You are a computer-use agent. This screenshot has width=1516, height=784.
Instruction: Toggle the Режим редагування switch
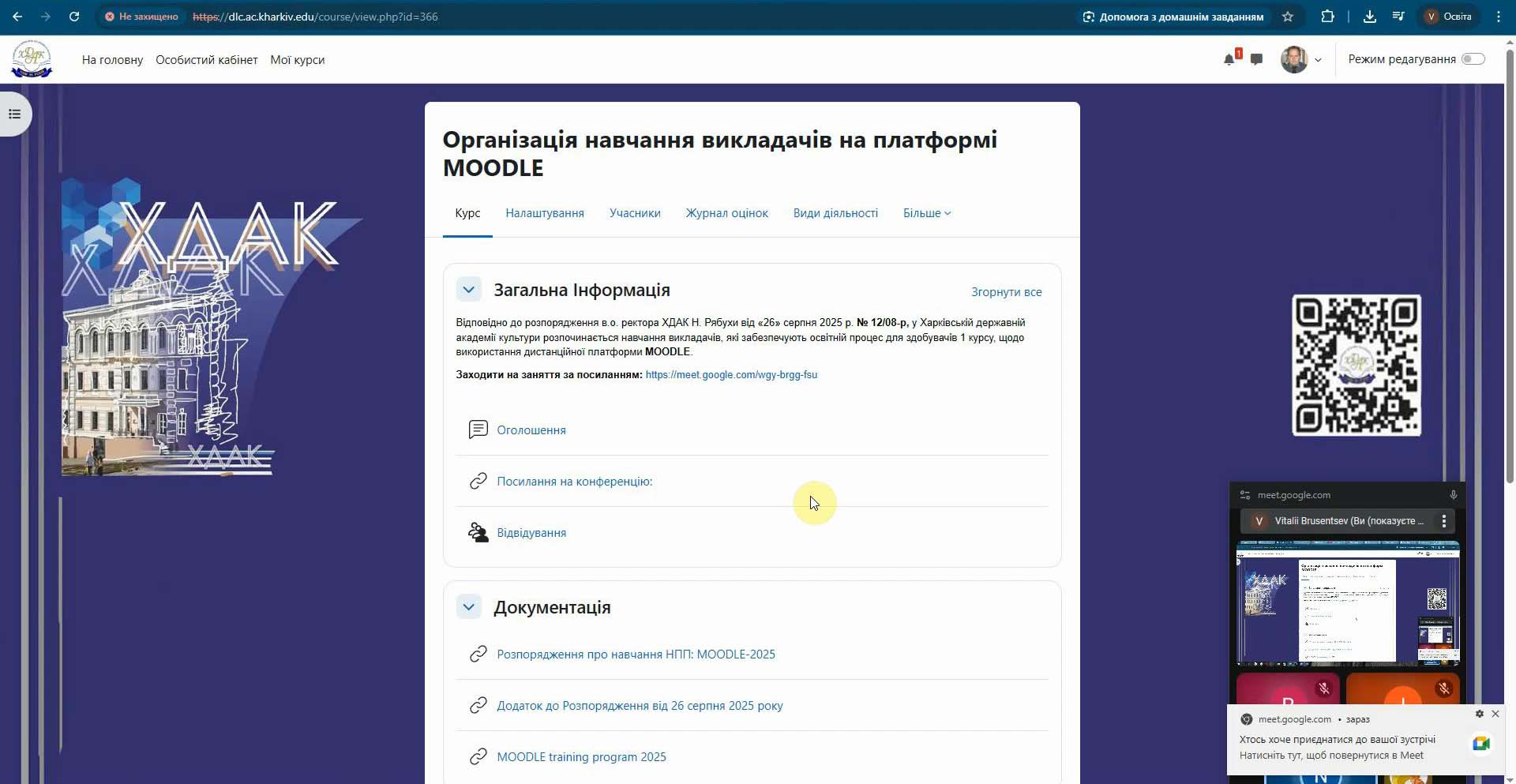coord(1473,59)
